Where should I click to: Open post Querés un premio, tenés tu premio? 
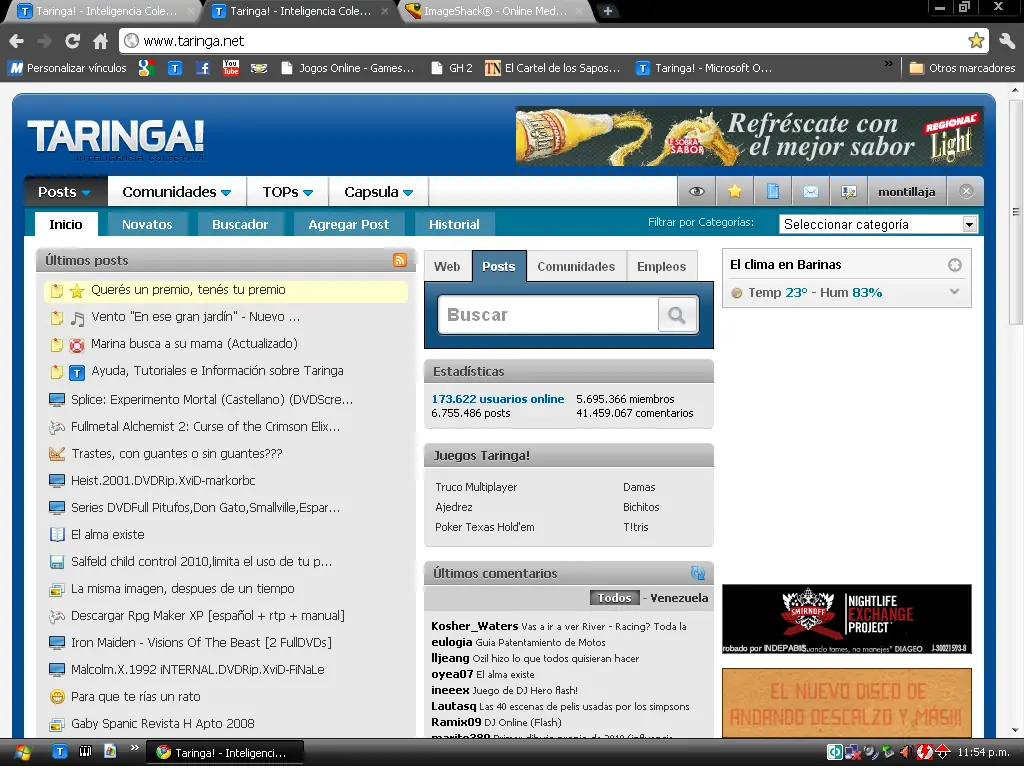coord(188,290)
